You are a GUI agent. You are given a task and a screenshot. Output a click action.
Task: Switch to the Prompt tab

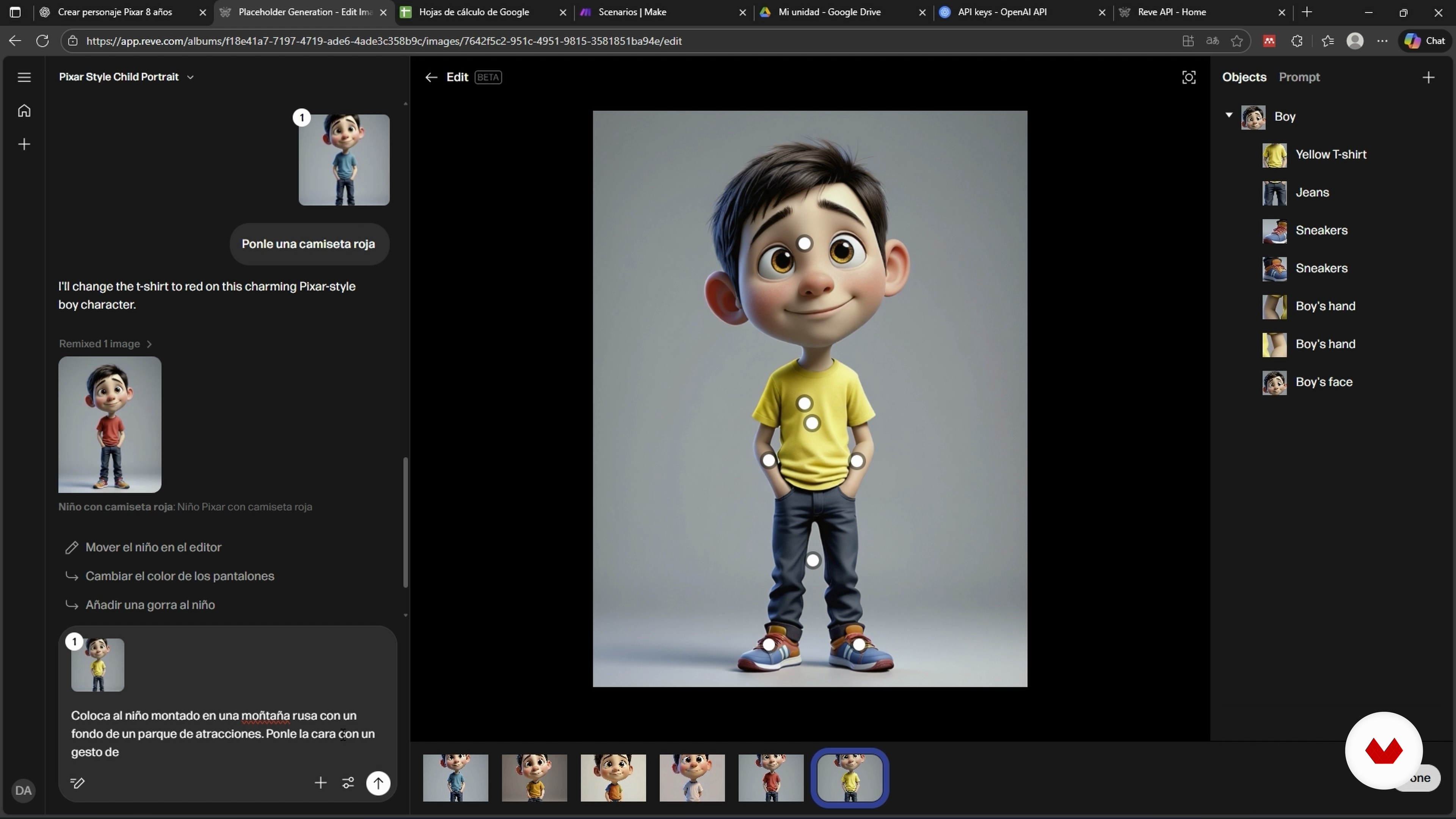pos(1299,77)
